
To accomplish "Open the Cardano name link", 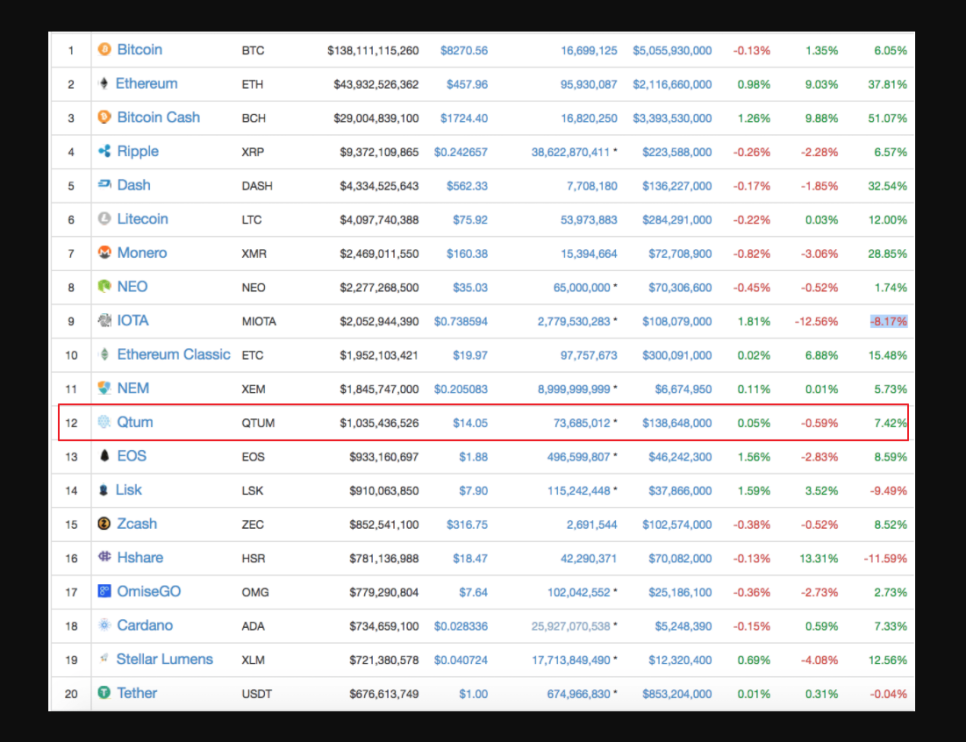I will point(145,626).
